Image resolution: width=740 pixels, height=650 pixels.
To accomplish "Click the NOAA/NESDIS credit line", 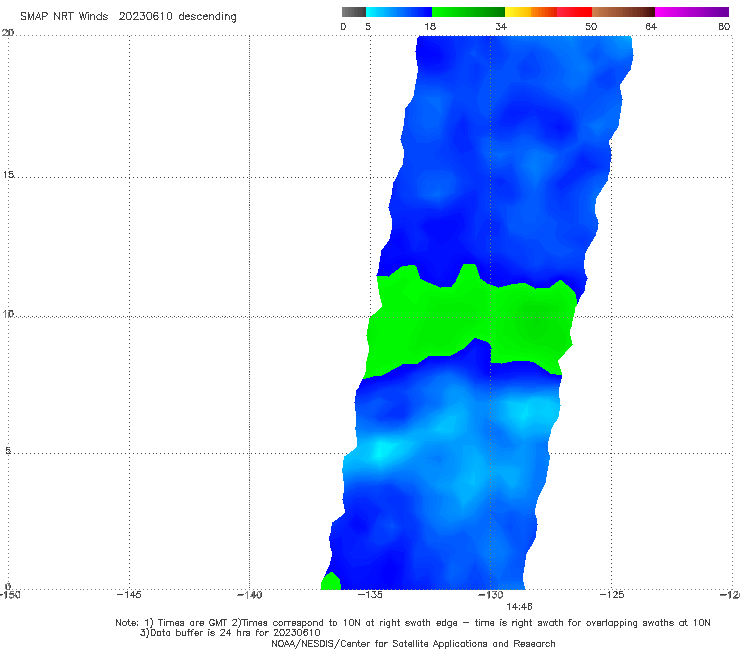I will [x=413, y=643].
